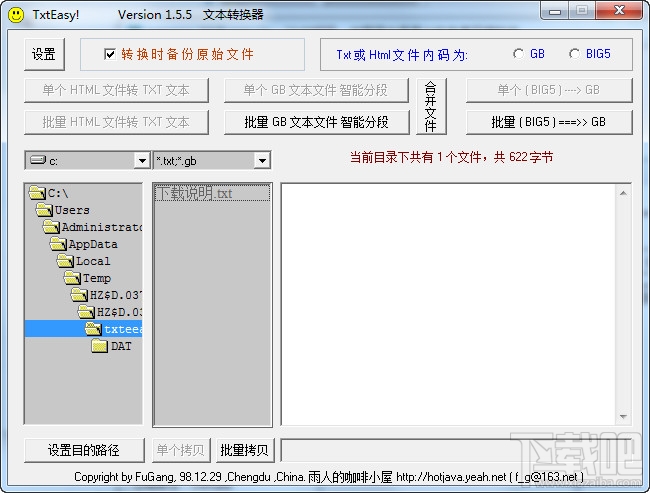Click the drive icon in drive combo box

click(38, 160)
